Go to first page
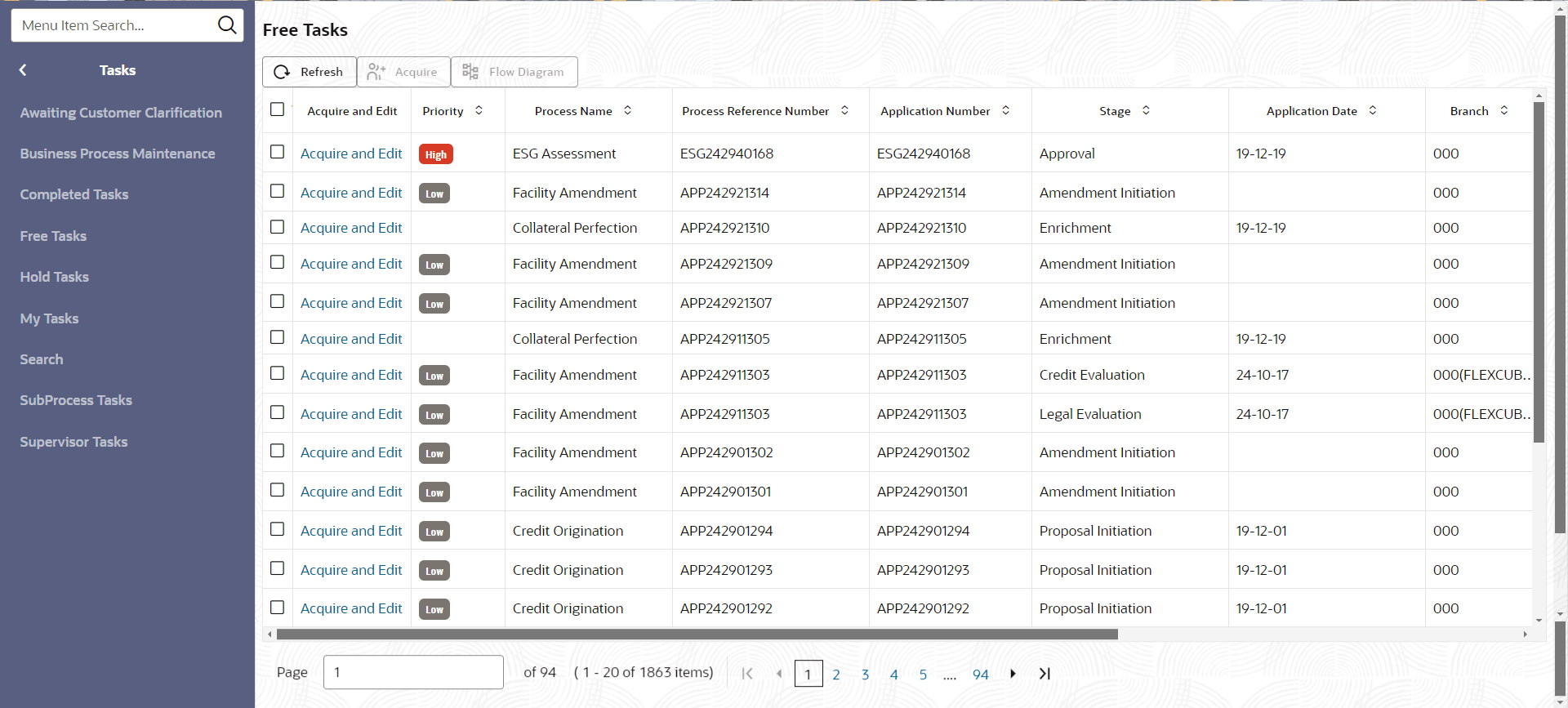Screen dimensions: 1568x708 pos(747,674)
